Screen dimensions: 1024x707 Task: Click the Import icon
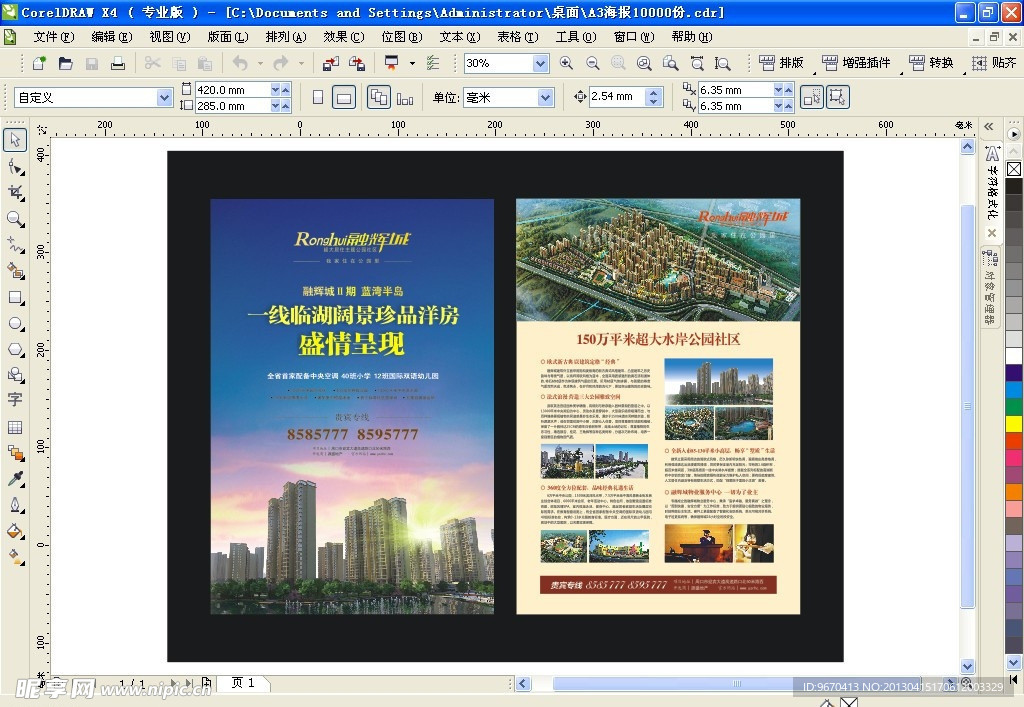pyautogui.click(x=331, y=63)
